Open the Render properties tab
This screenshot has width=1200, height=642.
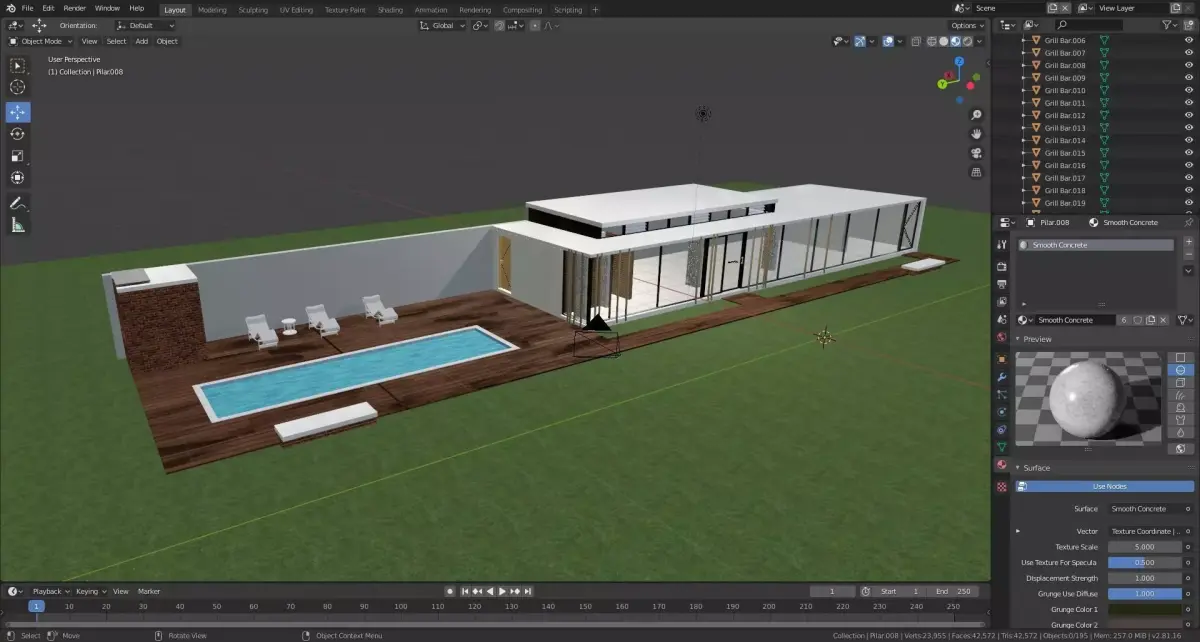click(1001, 266)
